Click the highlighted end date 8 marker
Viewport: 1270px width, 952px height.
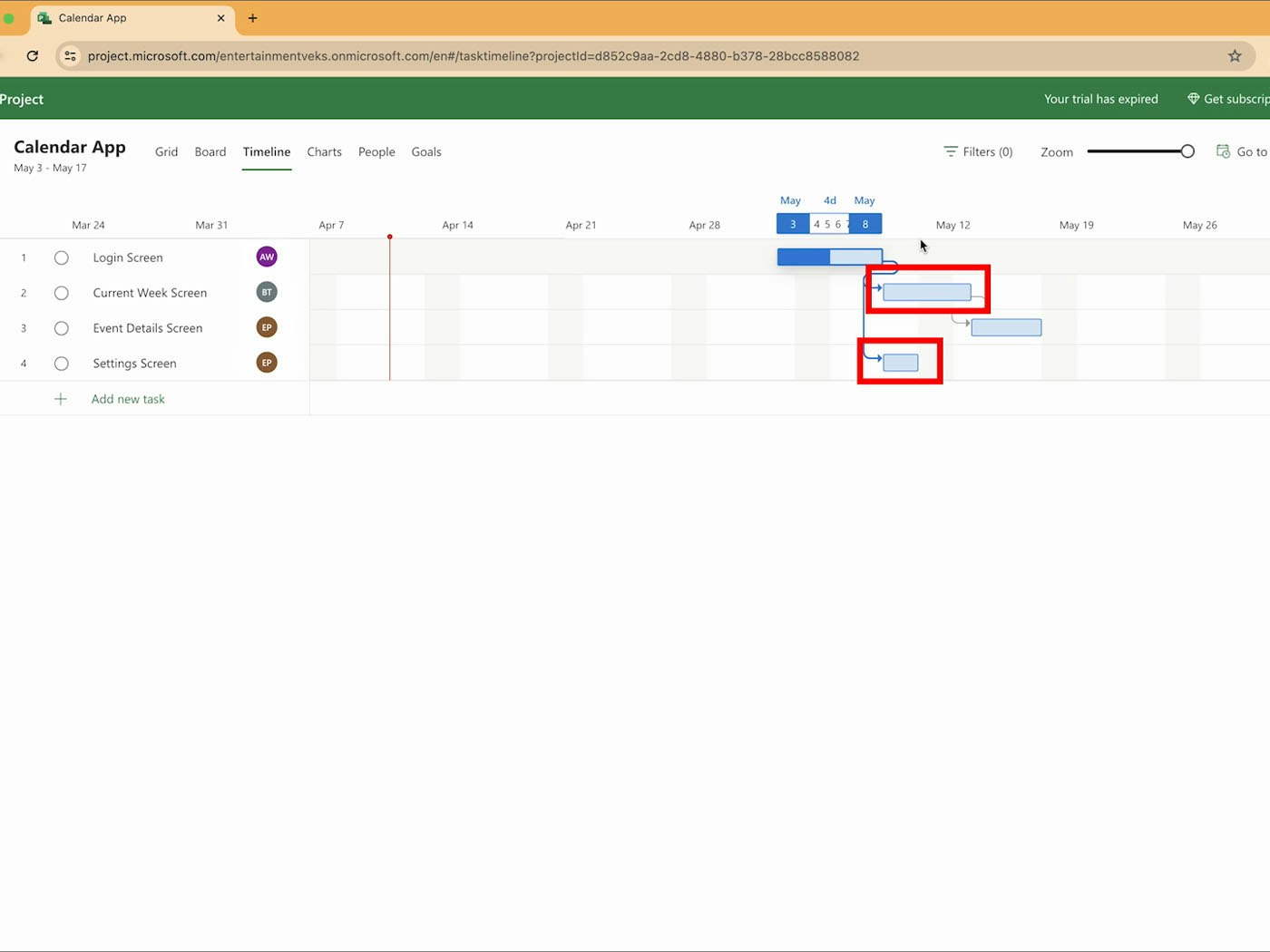(865, 224)
